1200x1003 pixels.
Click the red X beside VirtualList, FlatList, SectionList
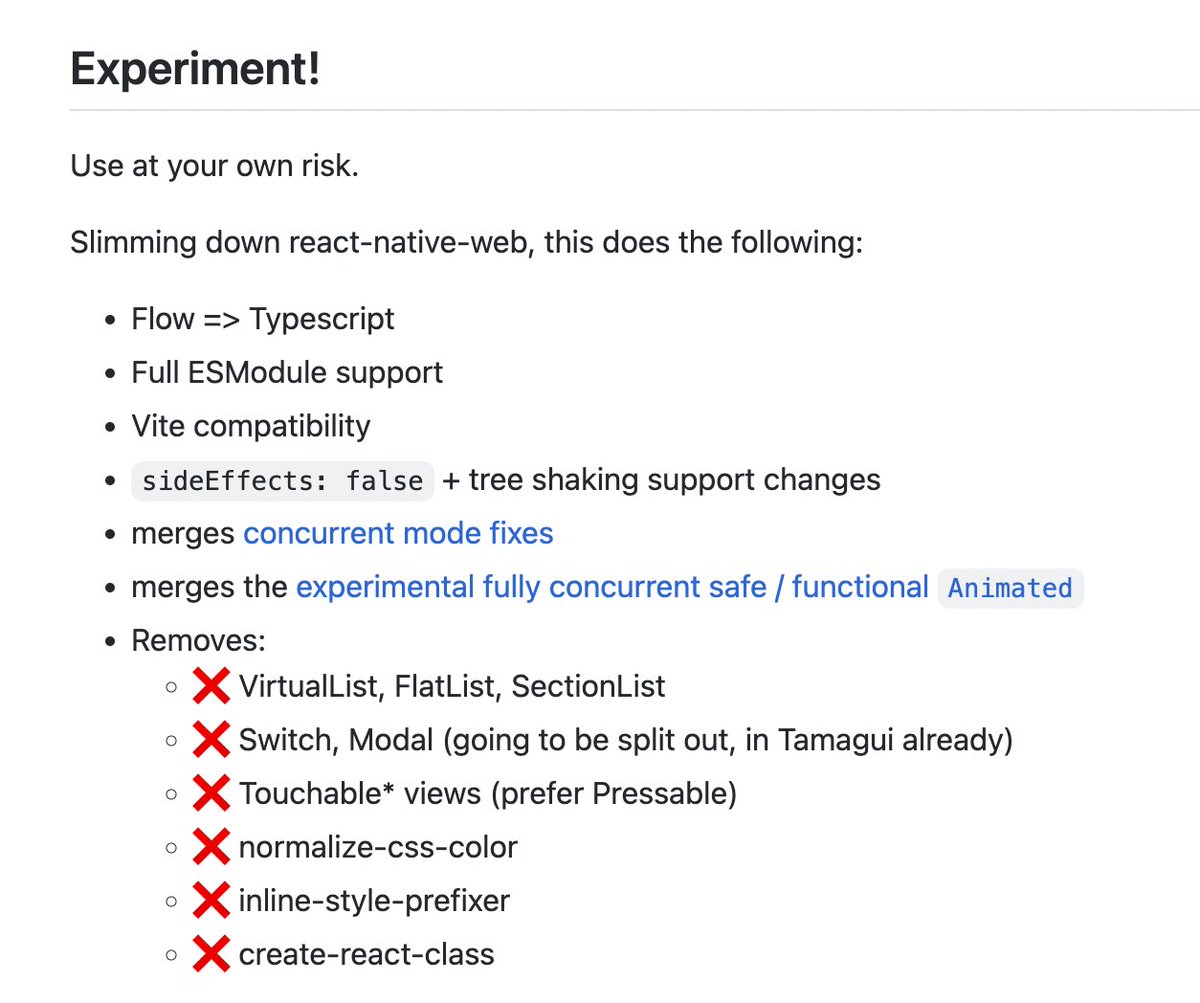tap(211, 687)
